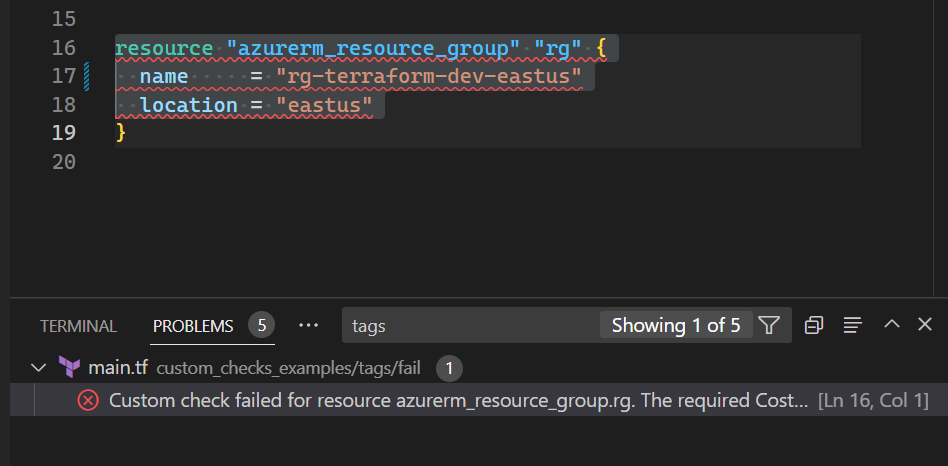The width and height of the screenshot is (948, 466).
Task: Click the custom_checks_examples/tags/fail path text
Action: tap(288, 368)
